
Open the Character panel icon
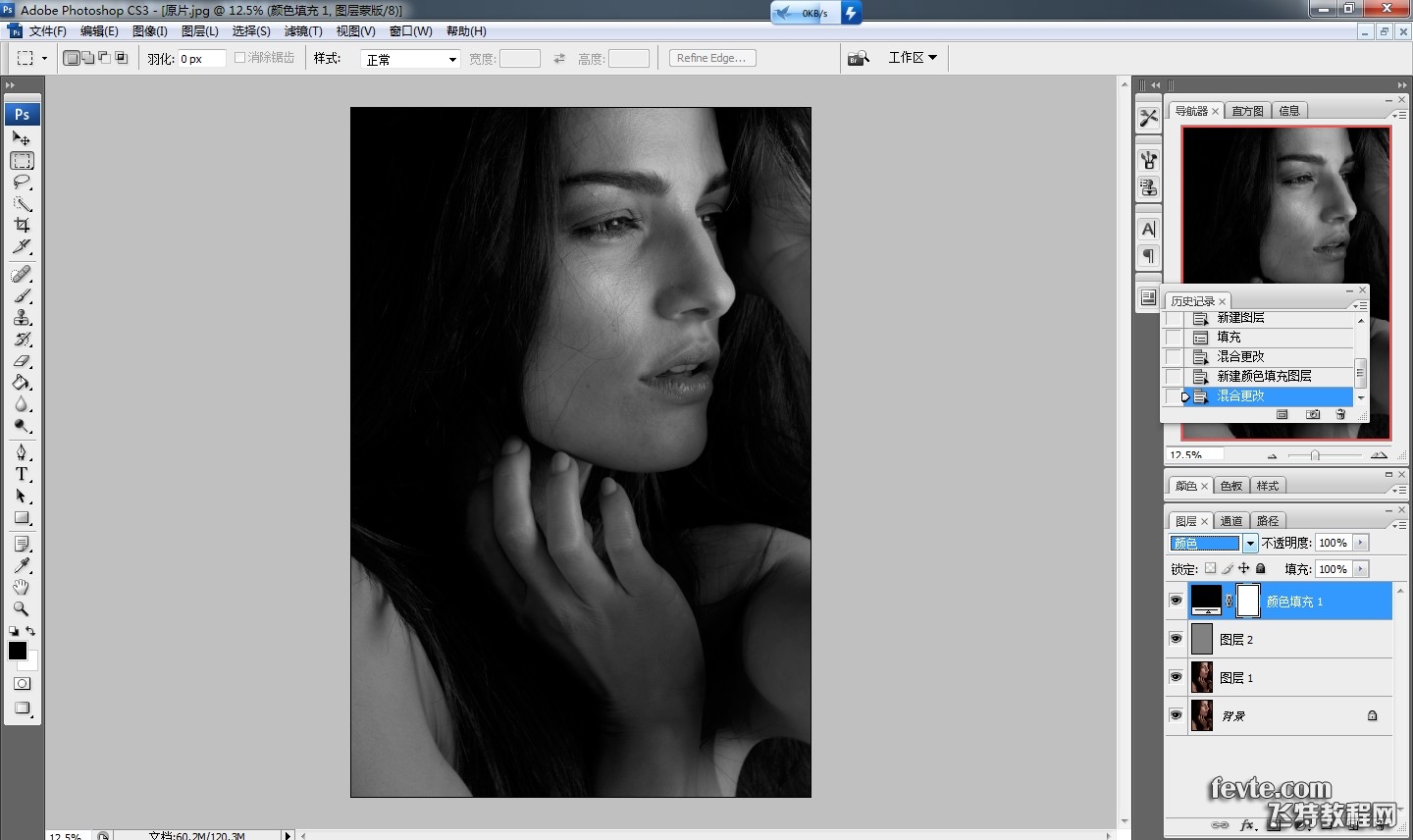coord(1148,229)
